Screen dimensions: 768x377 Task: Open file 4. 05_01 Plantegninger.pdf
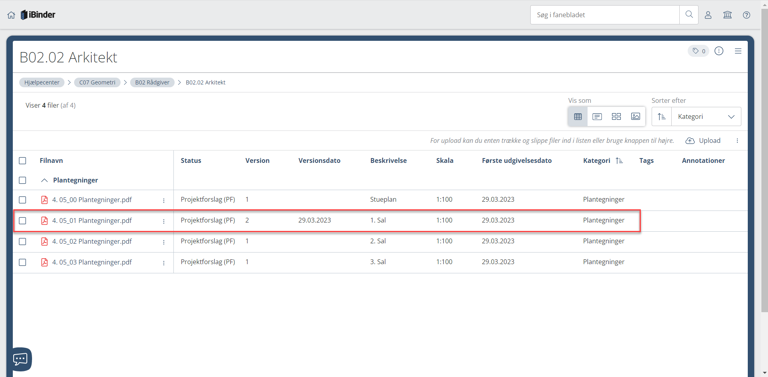pos(92,221)
